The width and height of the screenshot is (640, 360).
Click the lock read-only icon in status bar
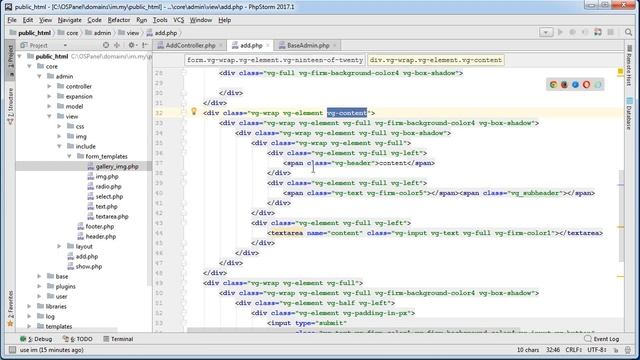[616, 350]
